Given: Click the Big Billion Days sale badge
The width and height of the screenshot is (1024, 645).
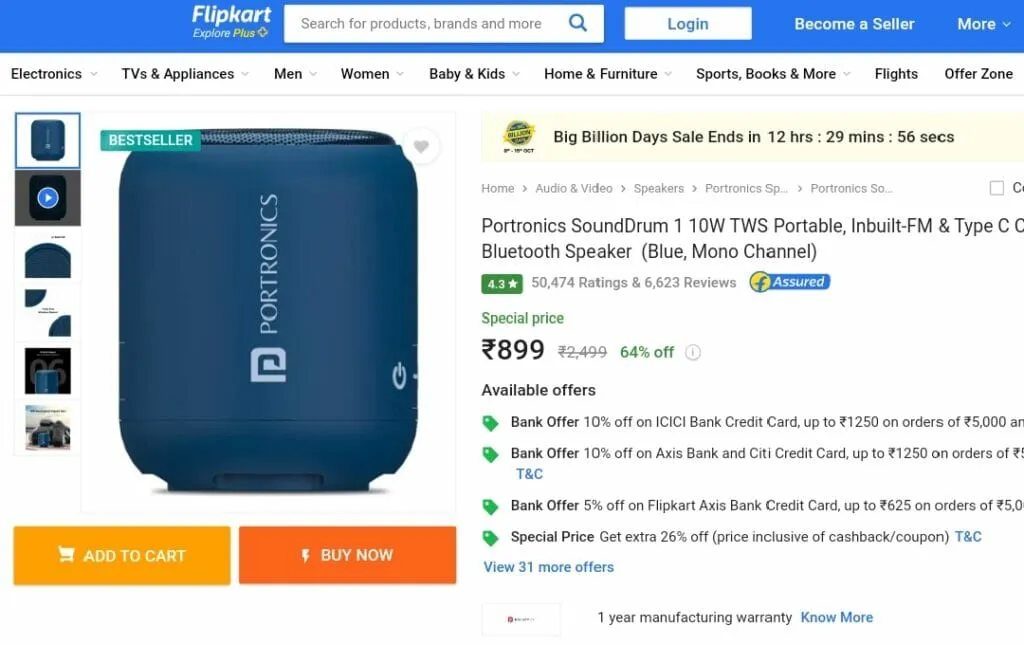Looking at the screenshot, I should tap(519, 137).
